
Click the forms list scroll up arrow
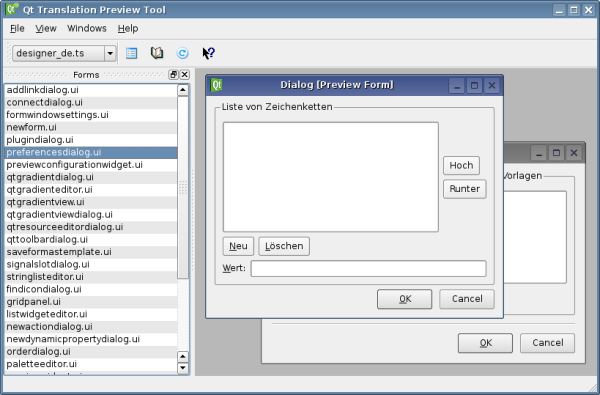183,90
